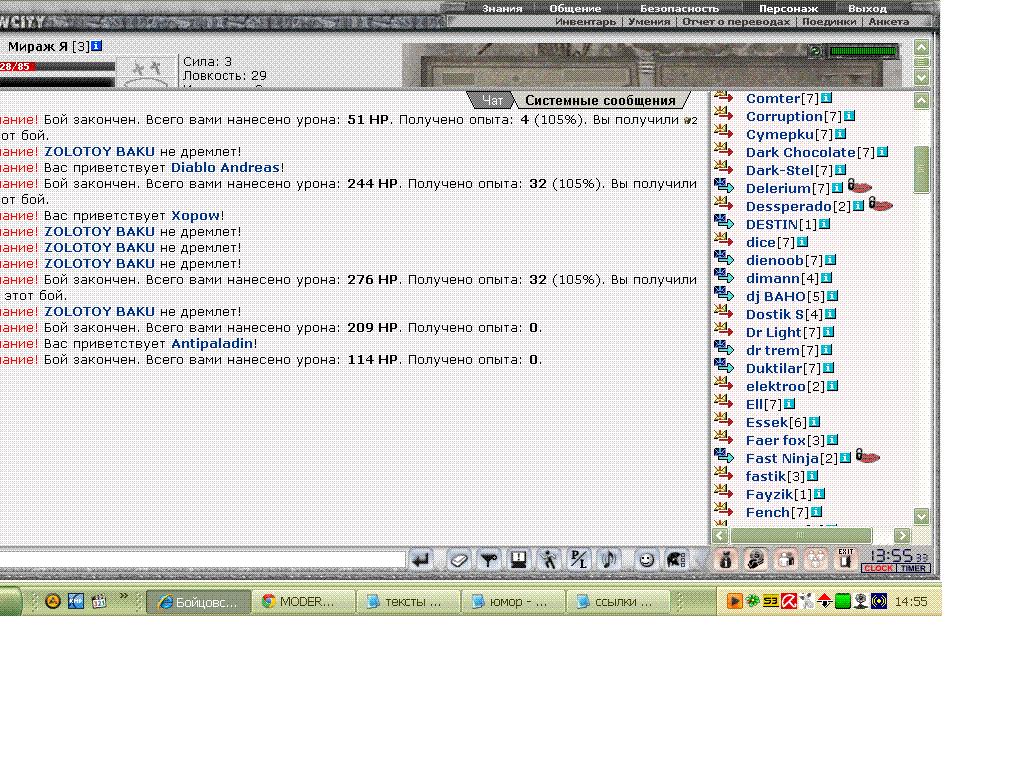Click the helmeted character icon
The width and height of the screenshot is (1024, 768).
tap(756, 560)
